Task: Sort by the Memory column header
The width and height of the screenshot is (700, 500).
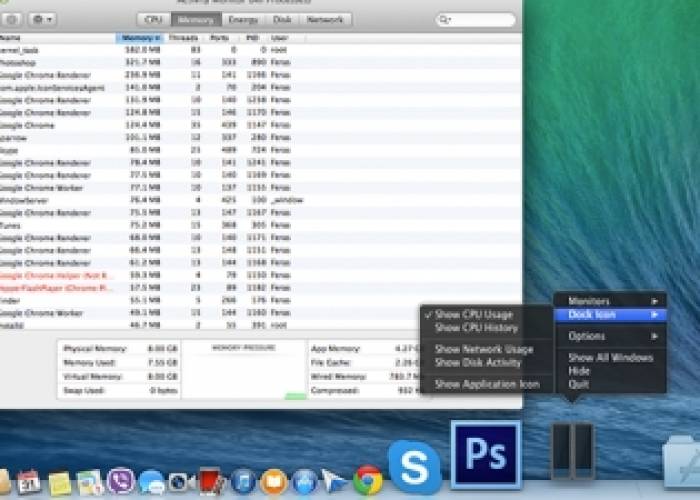Action: (140, 38)
